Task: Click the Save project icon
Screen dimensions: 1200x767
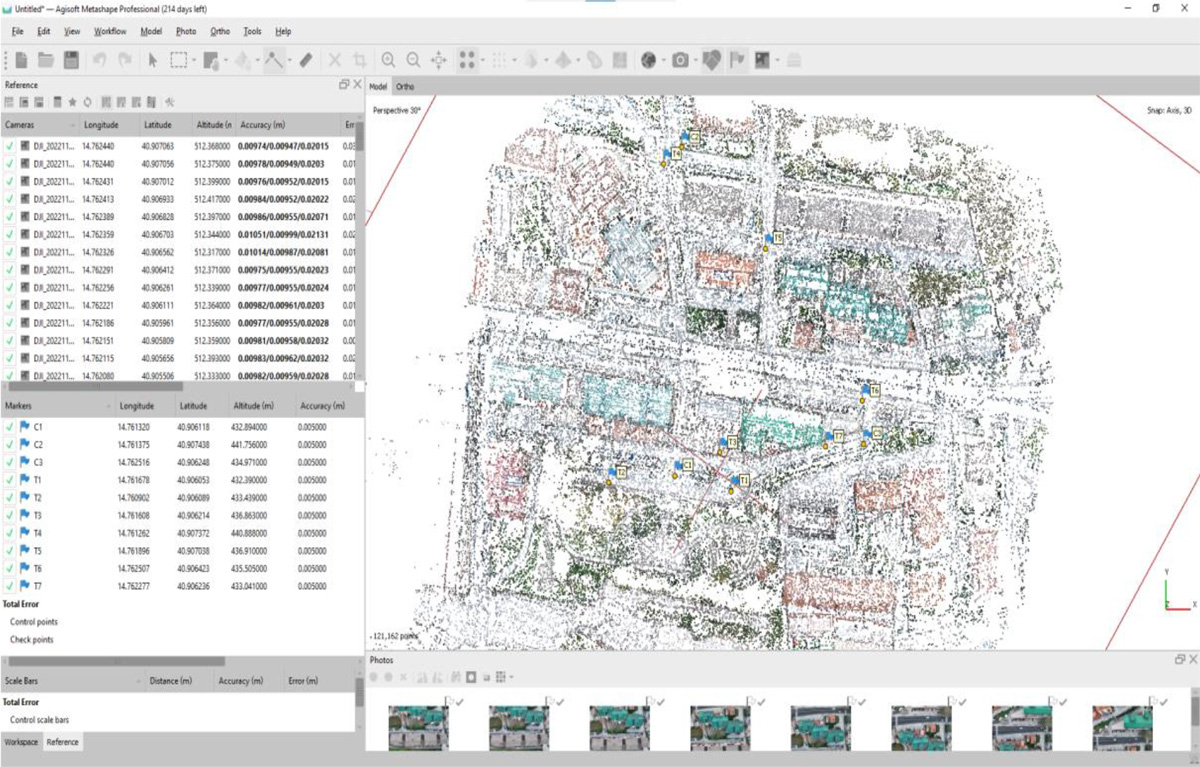Action: [71, 61]
